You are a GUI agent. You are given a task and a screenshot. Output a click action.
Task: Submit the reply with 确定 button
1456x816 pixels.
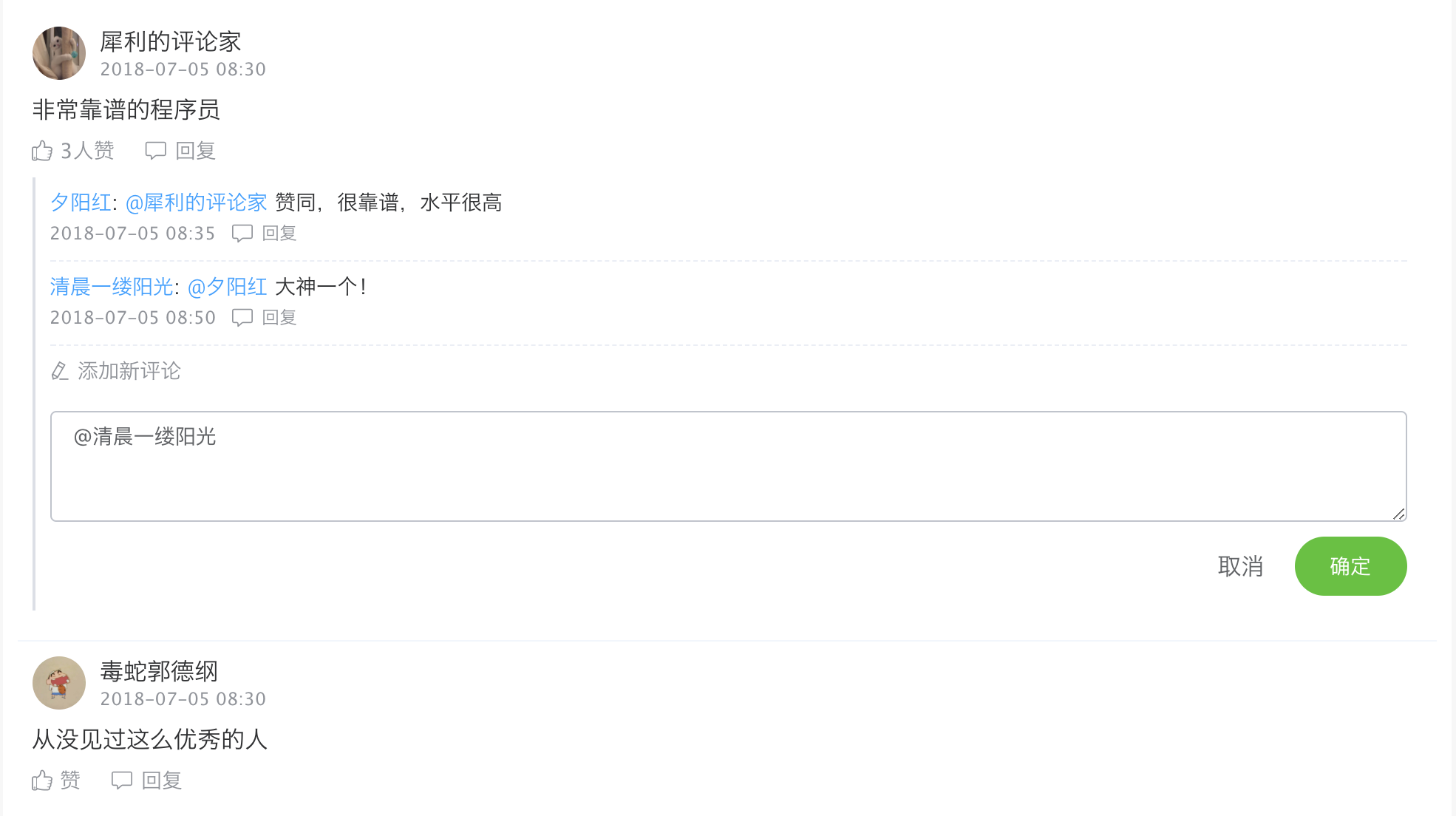[x=1350, y=566]
